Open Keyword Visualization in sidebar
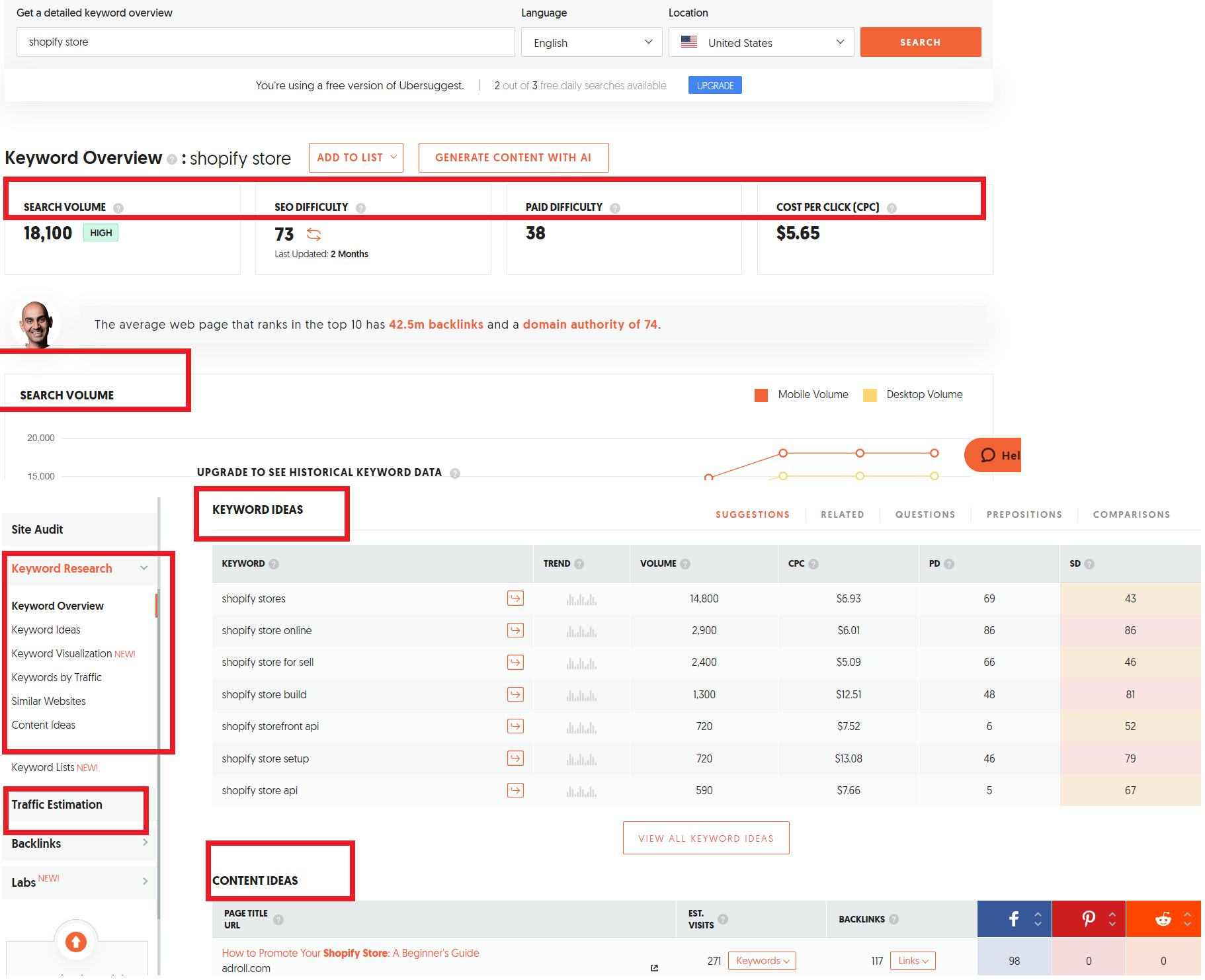This screenshot has width=1205, height=980. (62, 653)
